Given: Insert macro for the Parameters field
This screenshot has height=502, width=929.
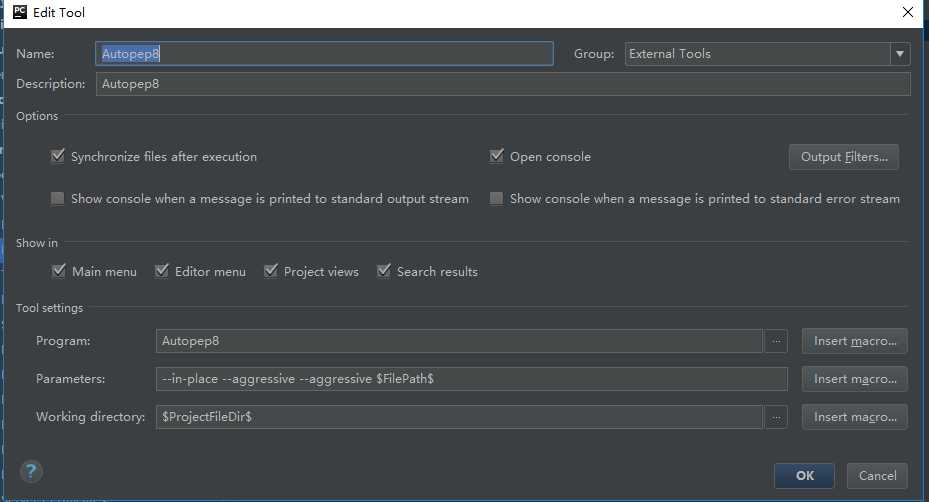Looking at the screenshot, I should tap(854, 379).
